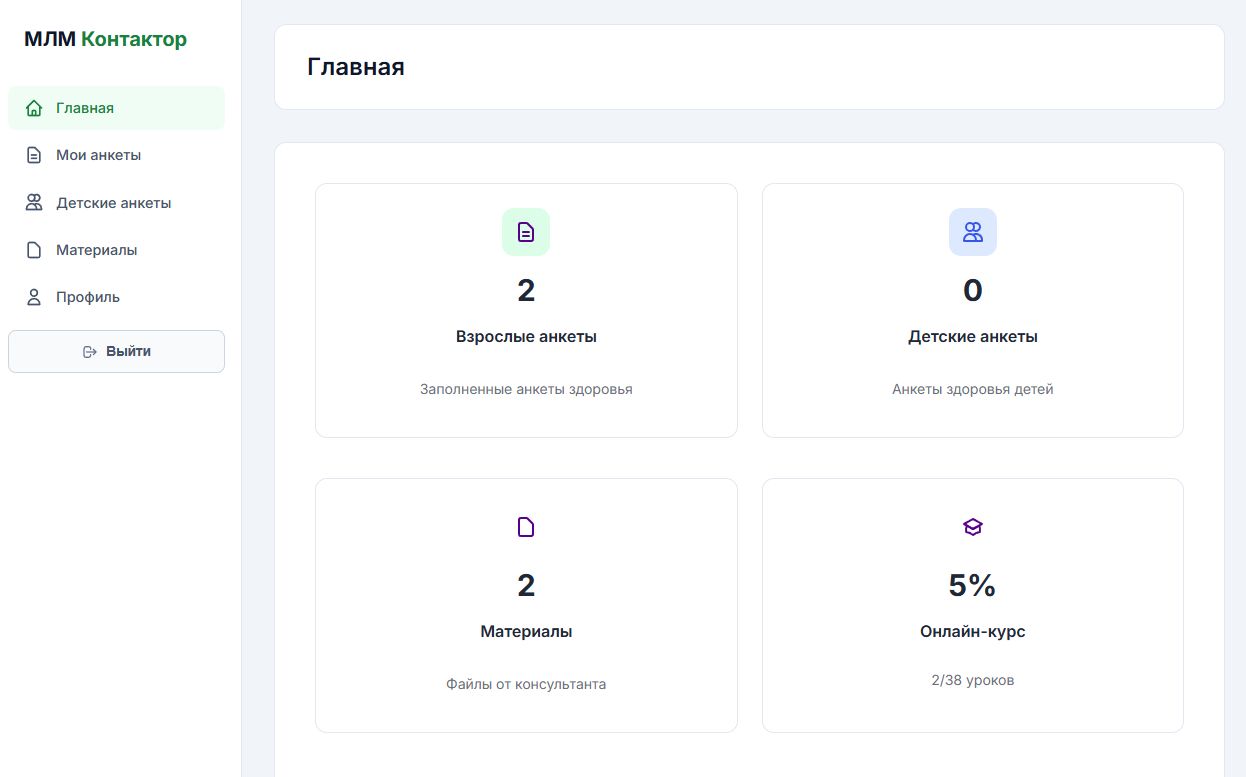
Task: Click the 0 count in Детские анкеты card
Action: (x=973, y=290)
